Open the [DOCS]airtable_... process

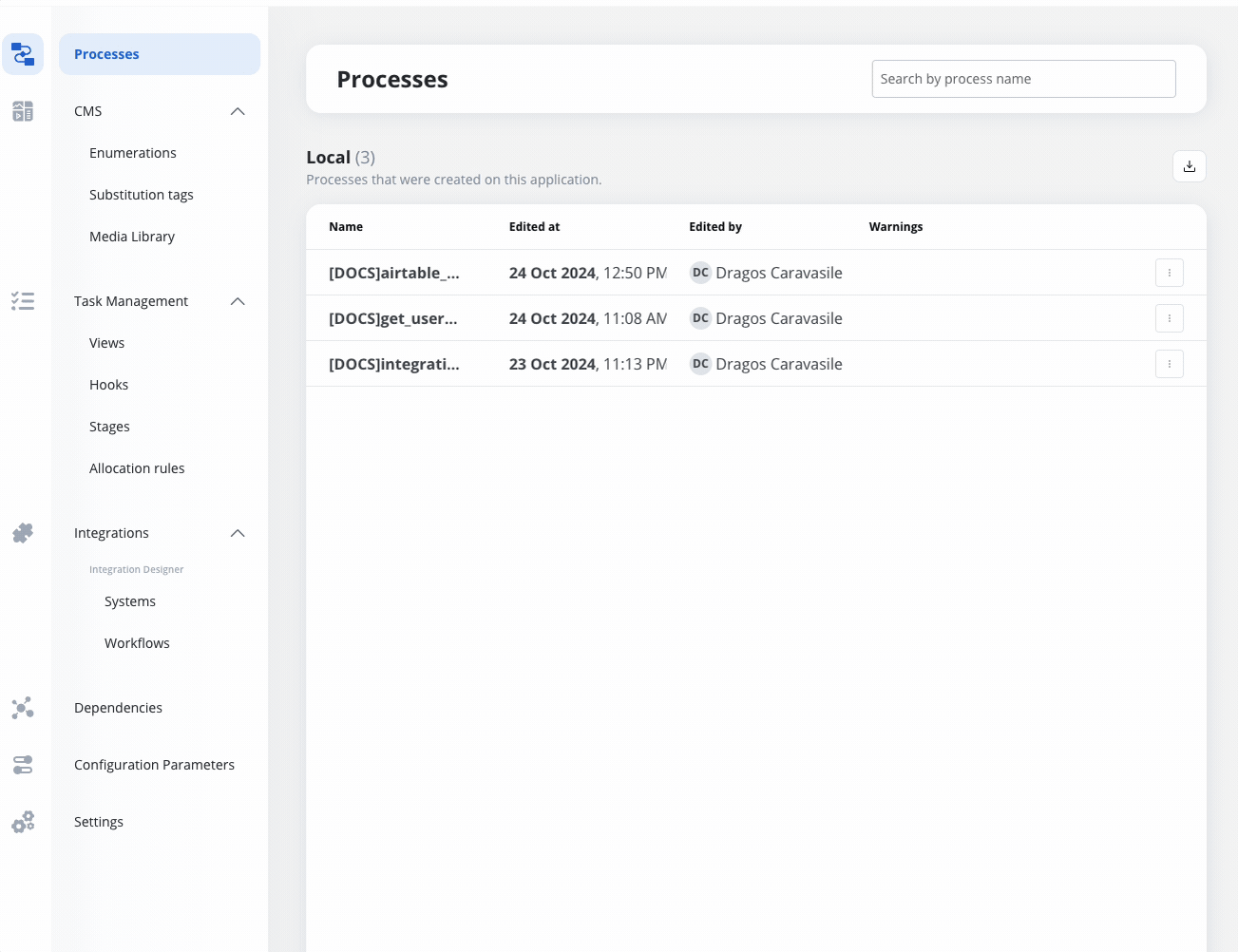tap(394, 273)
